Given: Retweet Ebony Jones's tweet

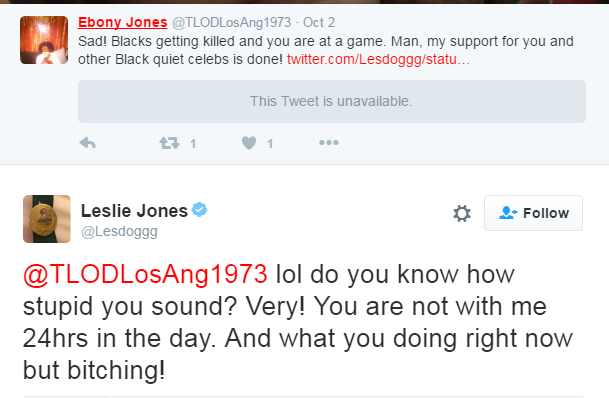Looking at the screenshot, I should pos(169,143).
